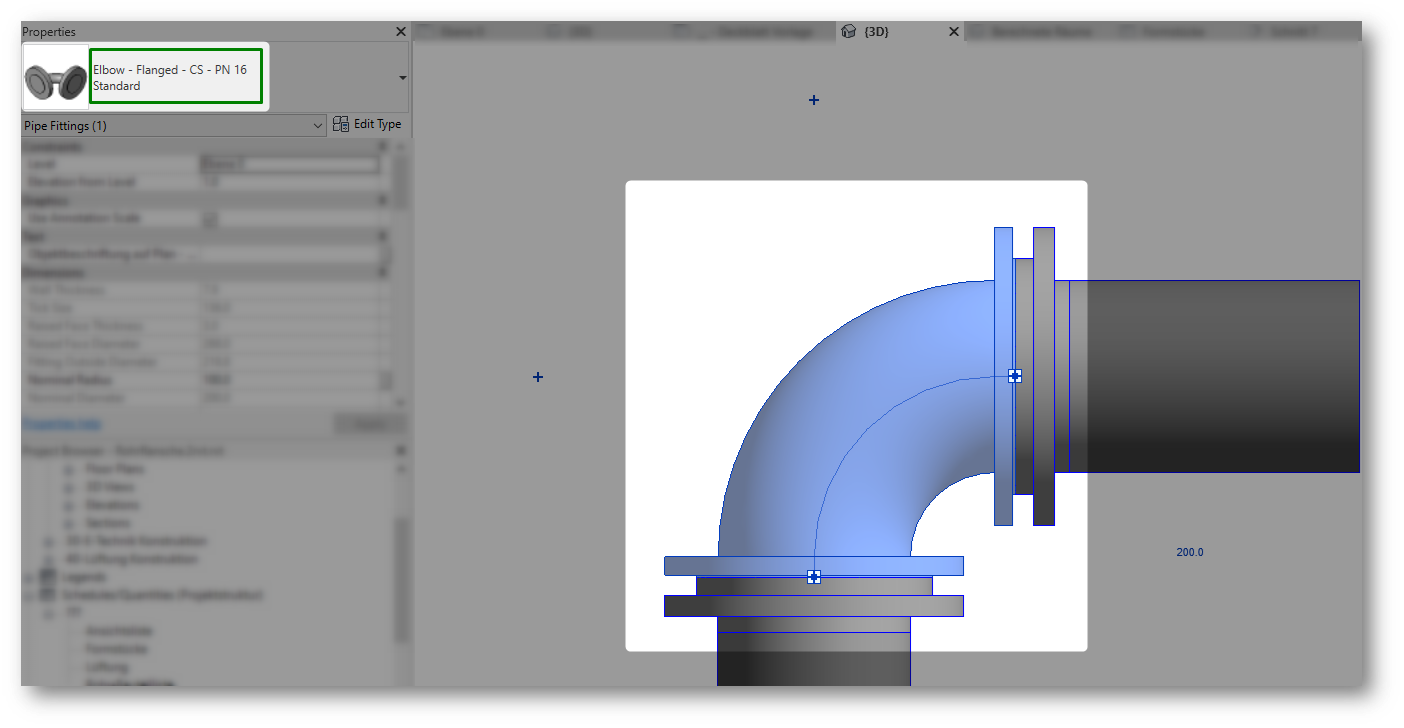This screenshot has width=1404, height=728.
Task: Enable the Use Annotation Scale checkbox
Action: pyautogui.click(x=211, y=218)
